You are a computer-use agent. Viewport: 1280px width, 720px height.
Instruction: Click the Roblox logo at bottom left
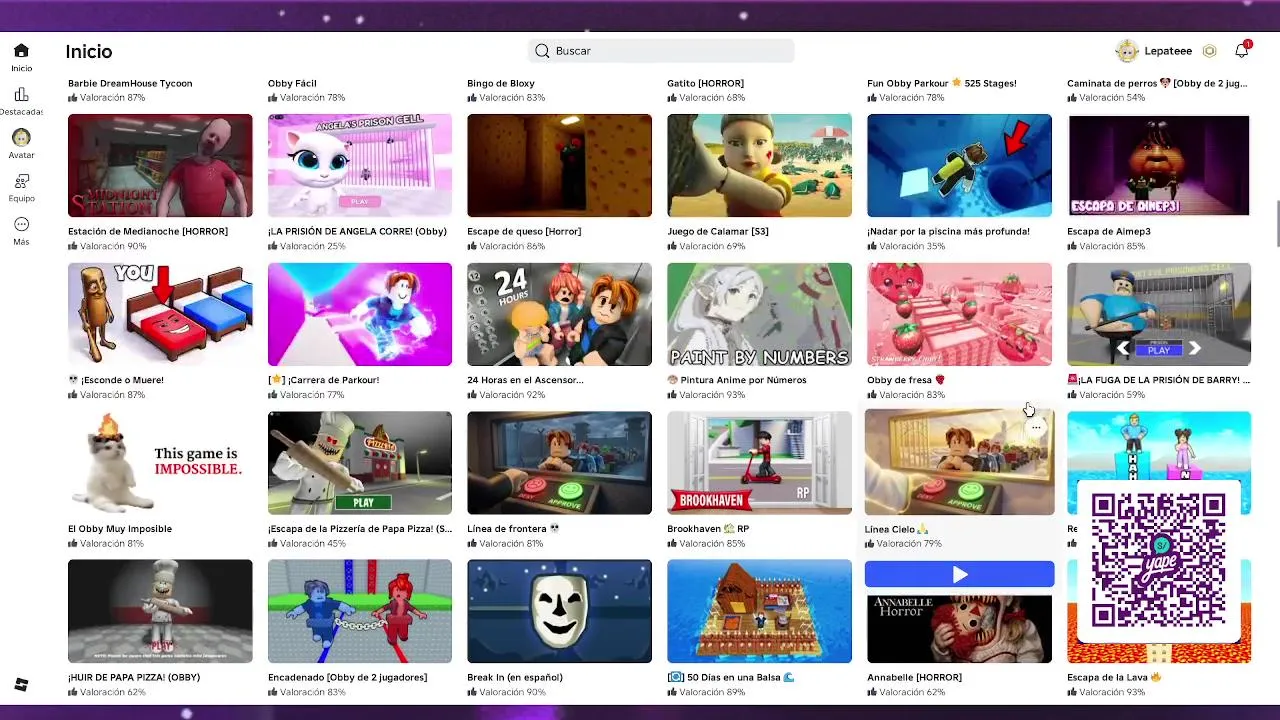tap(21, 685)
